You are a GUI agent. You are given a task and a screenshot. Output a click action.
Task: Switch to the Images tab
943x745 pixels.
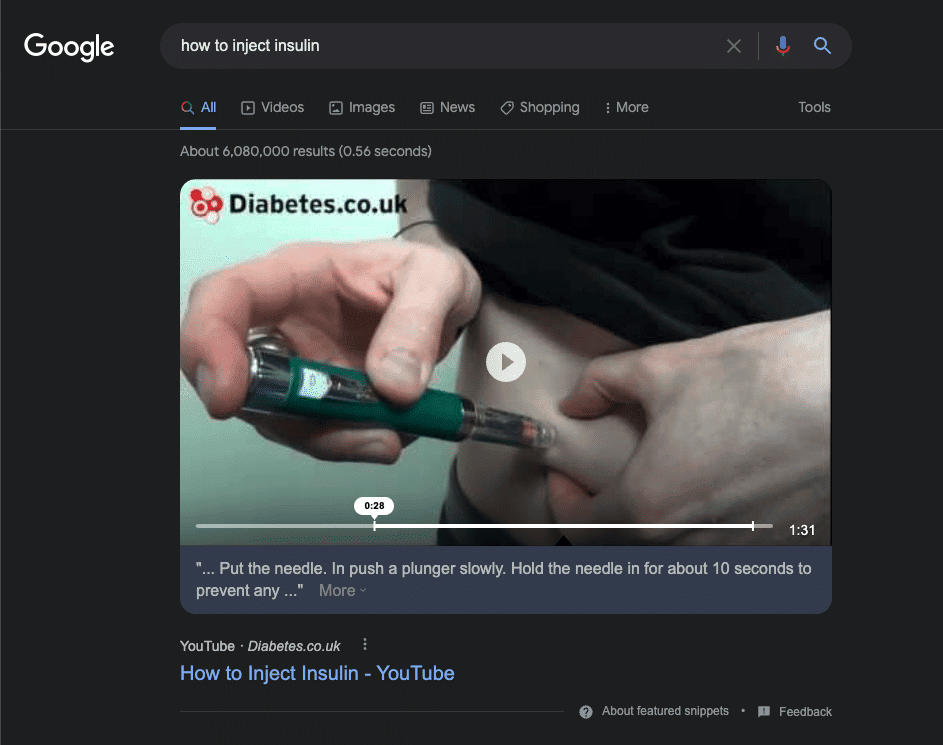[362, 108]
